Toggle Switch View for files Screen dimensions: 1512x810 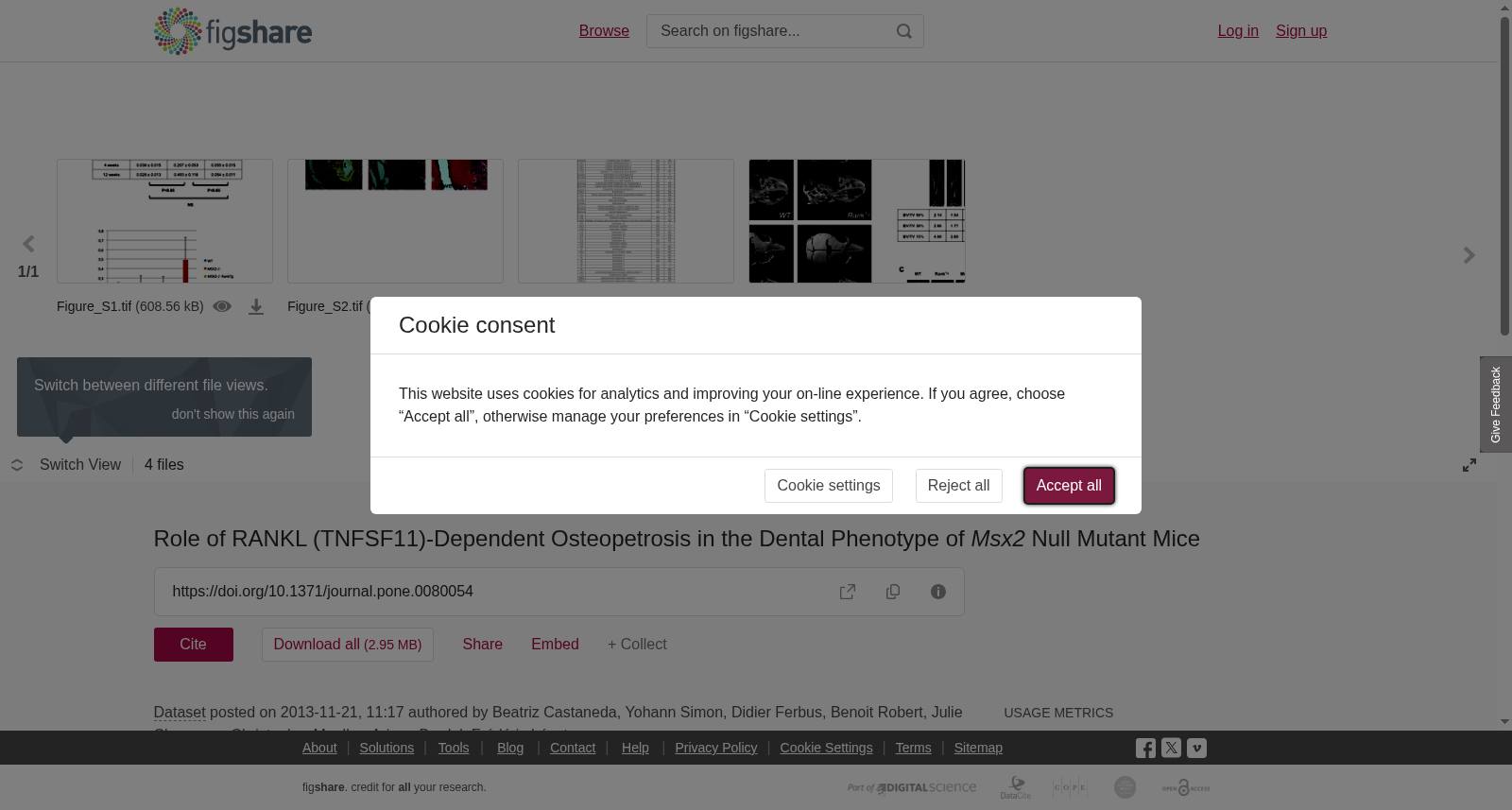point(66,465)
